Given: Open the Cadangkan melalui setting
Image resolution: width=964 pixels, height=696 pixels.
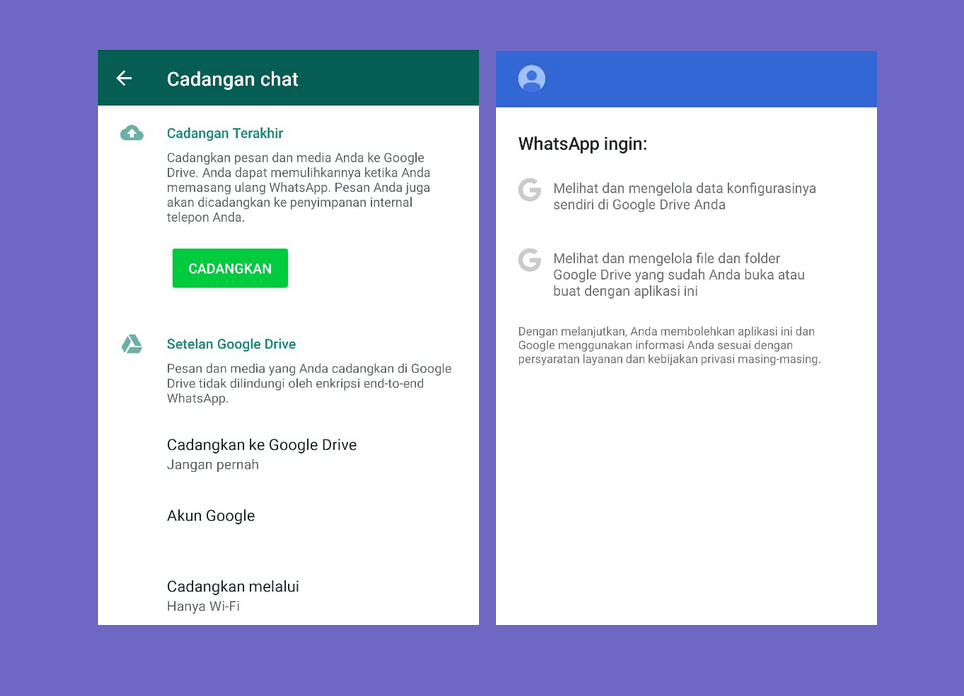Looking at the screenshot, I should tap(288, 595).
